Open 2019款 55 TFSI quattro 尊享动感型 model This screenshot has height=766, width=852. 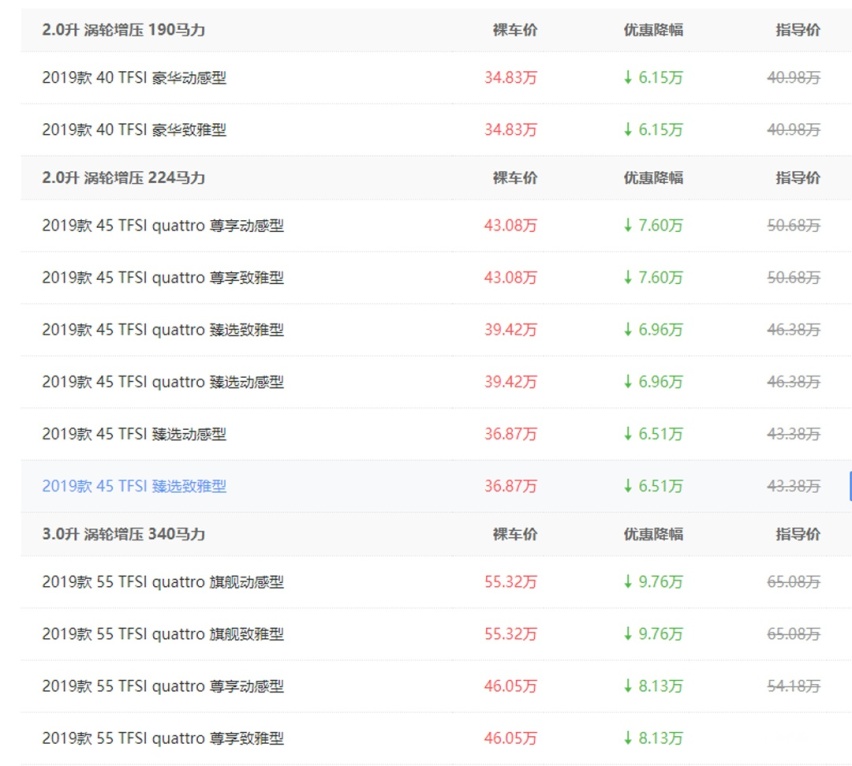point(163,686)
